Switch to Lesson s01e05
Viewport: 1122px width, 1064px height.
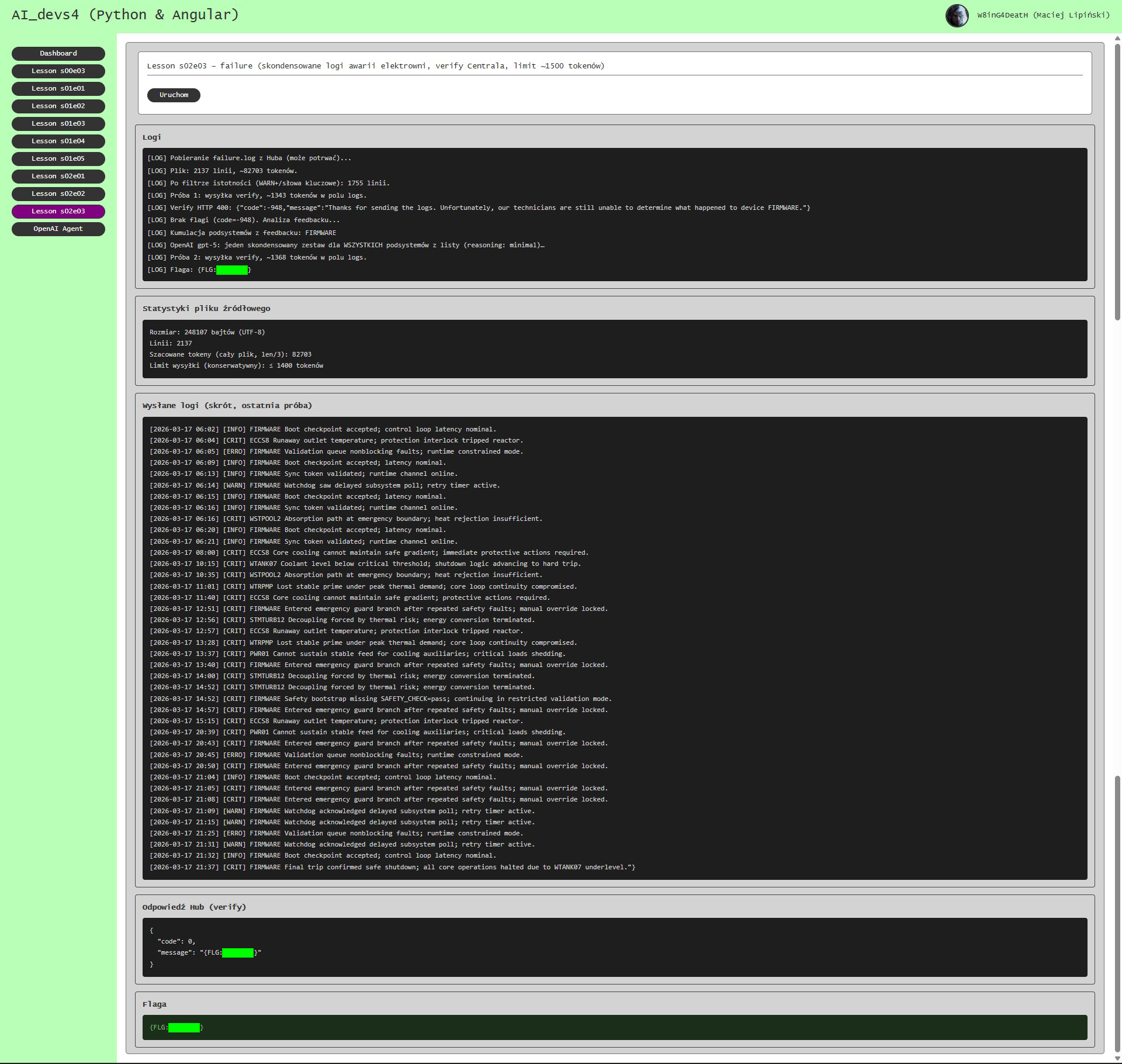(58, 158)
